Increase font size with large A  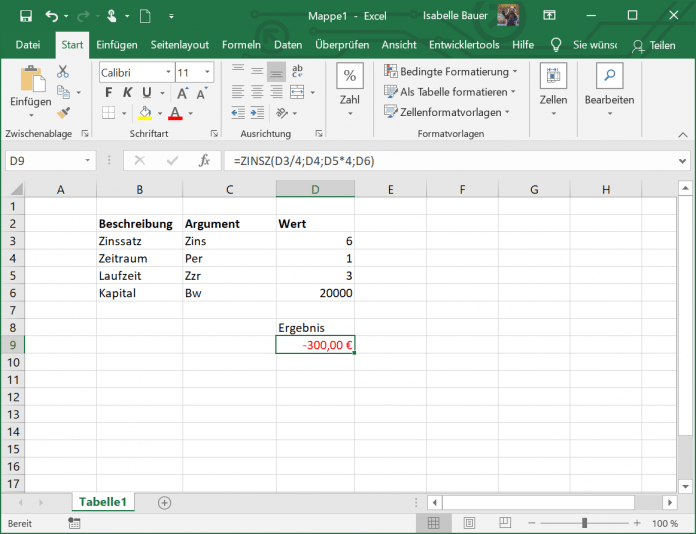(x=182, y=93)
